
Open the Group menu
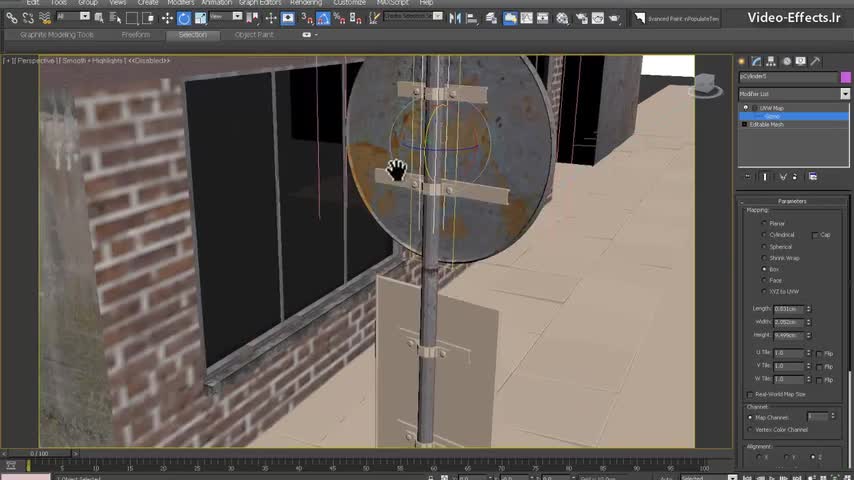[x=88, y=3]
